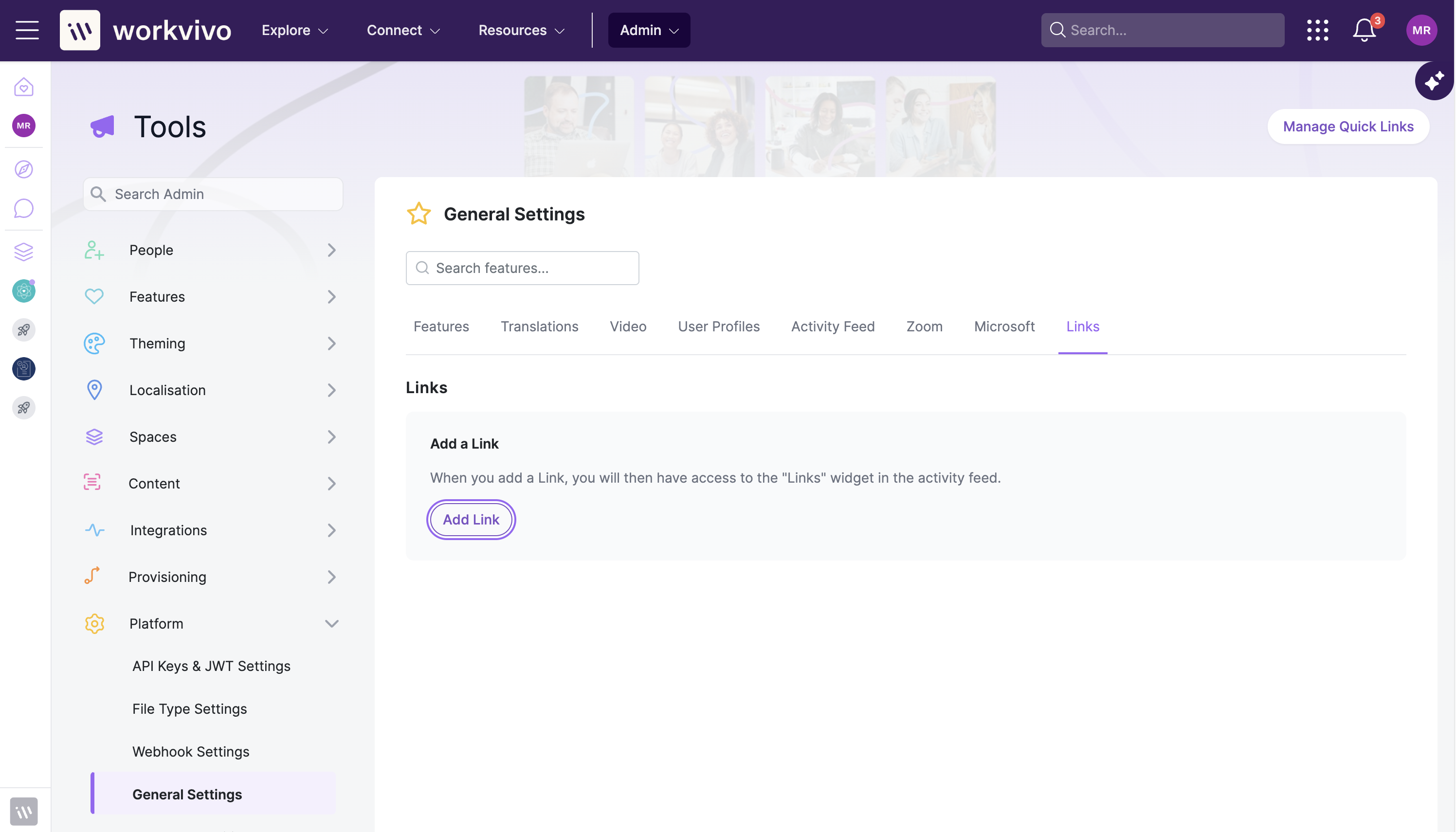Switch to the Features tab

[441, 326]
